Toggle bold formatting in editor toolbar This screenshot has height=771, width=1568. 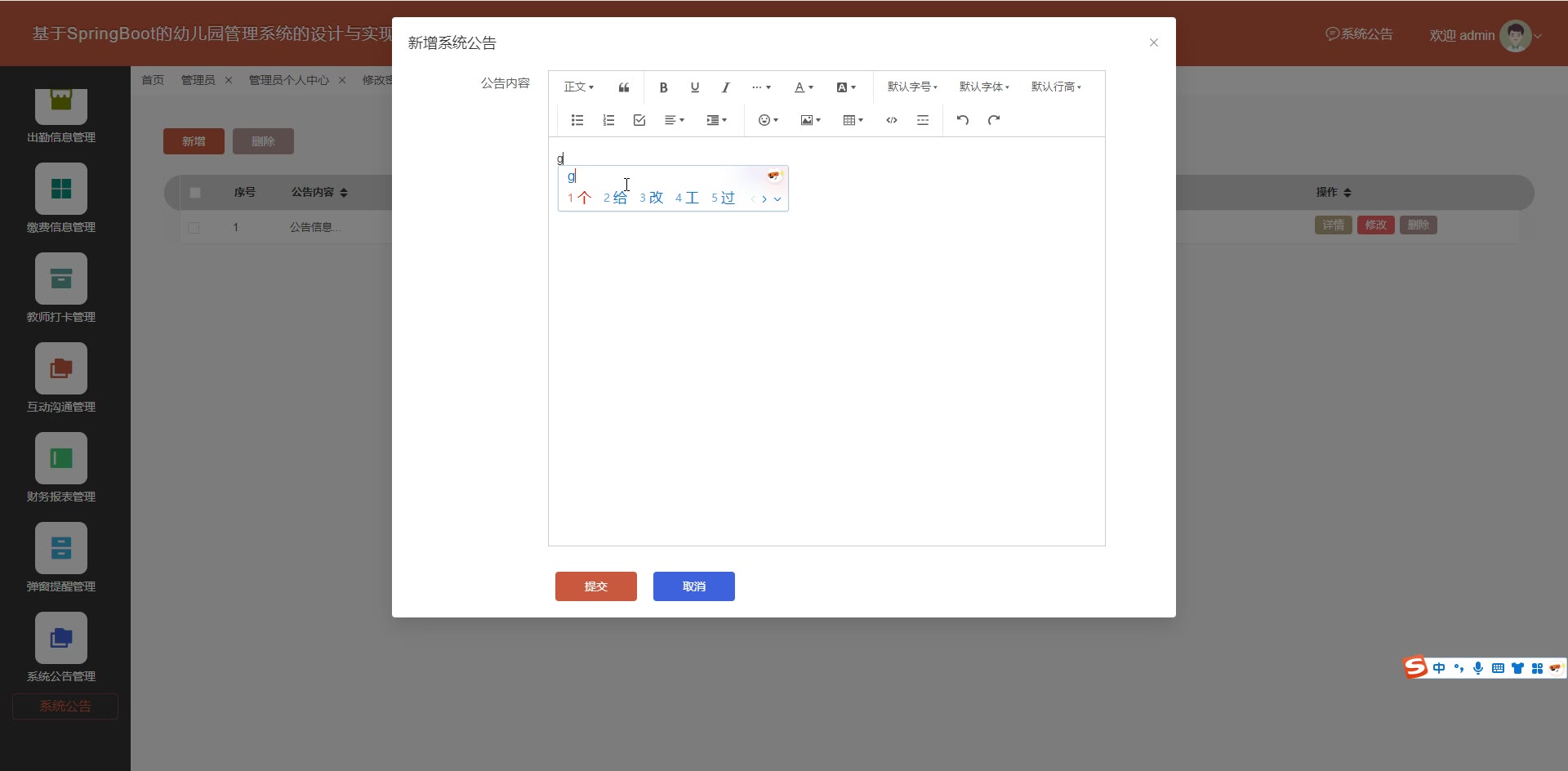point(663,87)
